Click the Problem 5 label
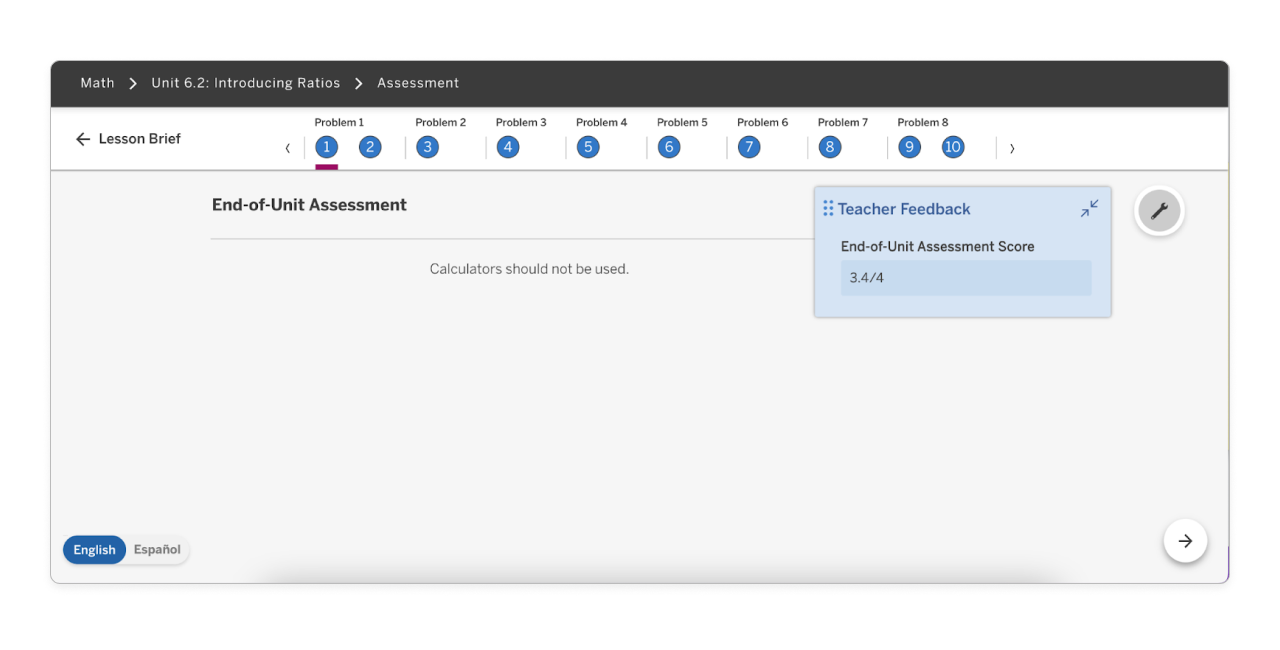 click(x=682, y=123)
